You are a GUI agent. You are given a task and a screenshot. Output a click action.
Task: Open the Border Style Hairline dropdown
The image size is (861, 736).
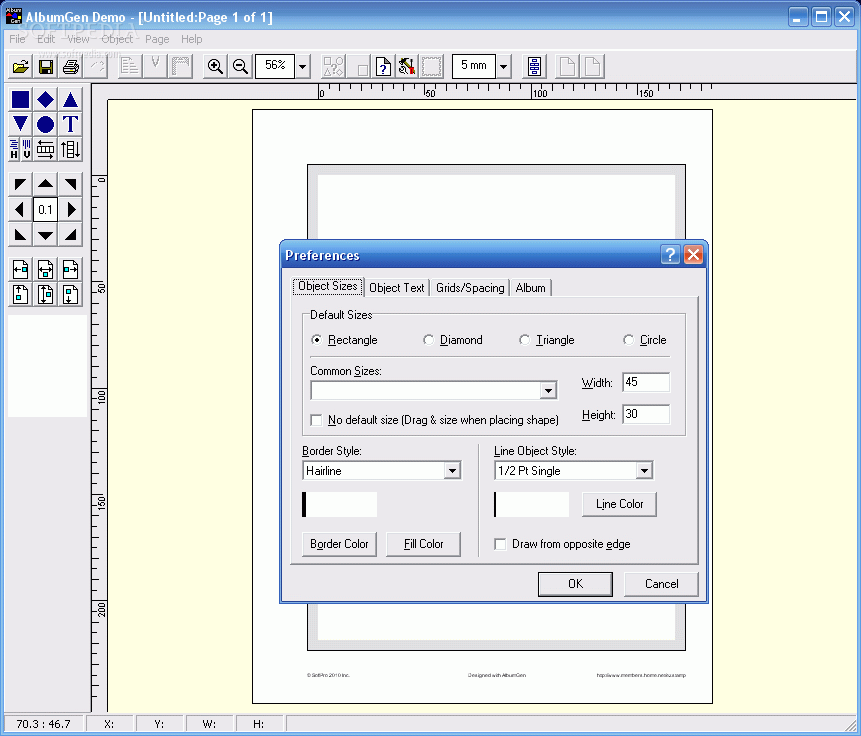point(452,471)
